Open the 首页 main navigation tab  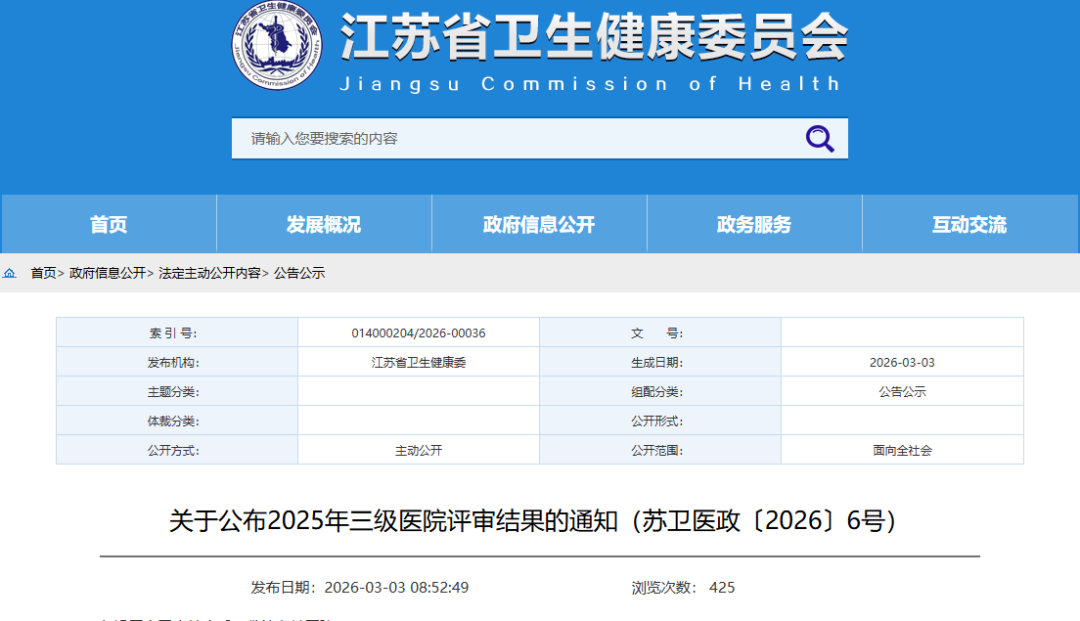tap(109, 225)
